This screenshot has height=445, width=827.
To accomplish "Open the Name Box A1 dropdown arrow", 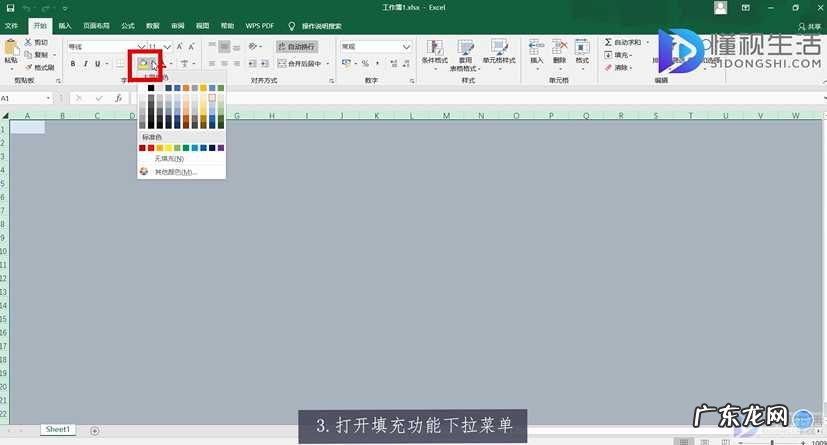I will coord(48,98).
